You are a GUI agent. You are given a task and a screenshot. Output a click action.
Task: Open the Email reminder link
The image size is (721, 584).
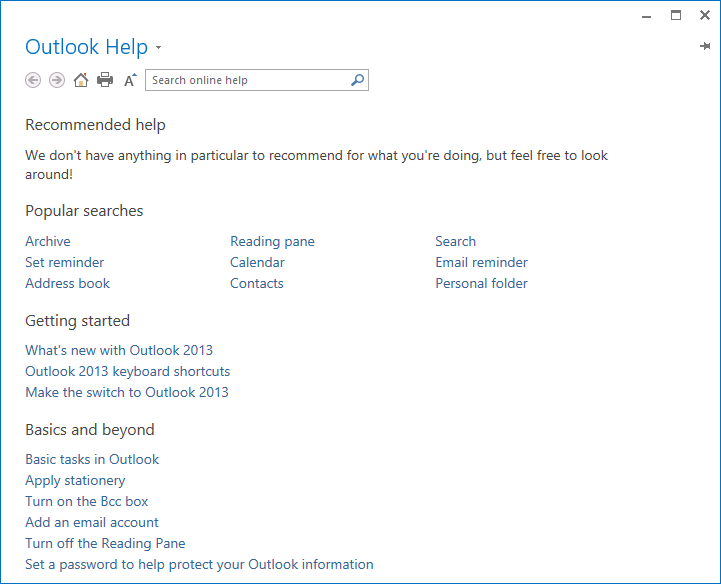pos(481,263)
